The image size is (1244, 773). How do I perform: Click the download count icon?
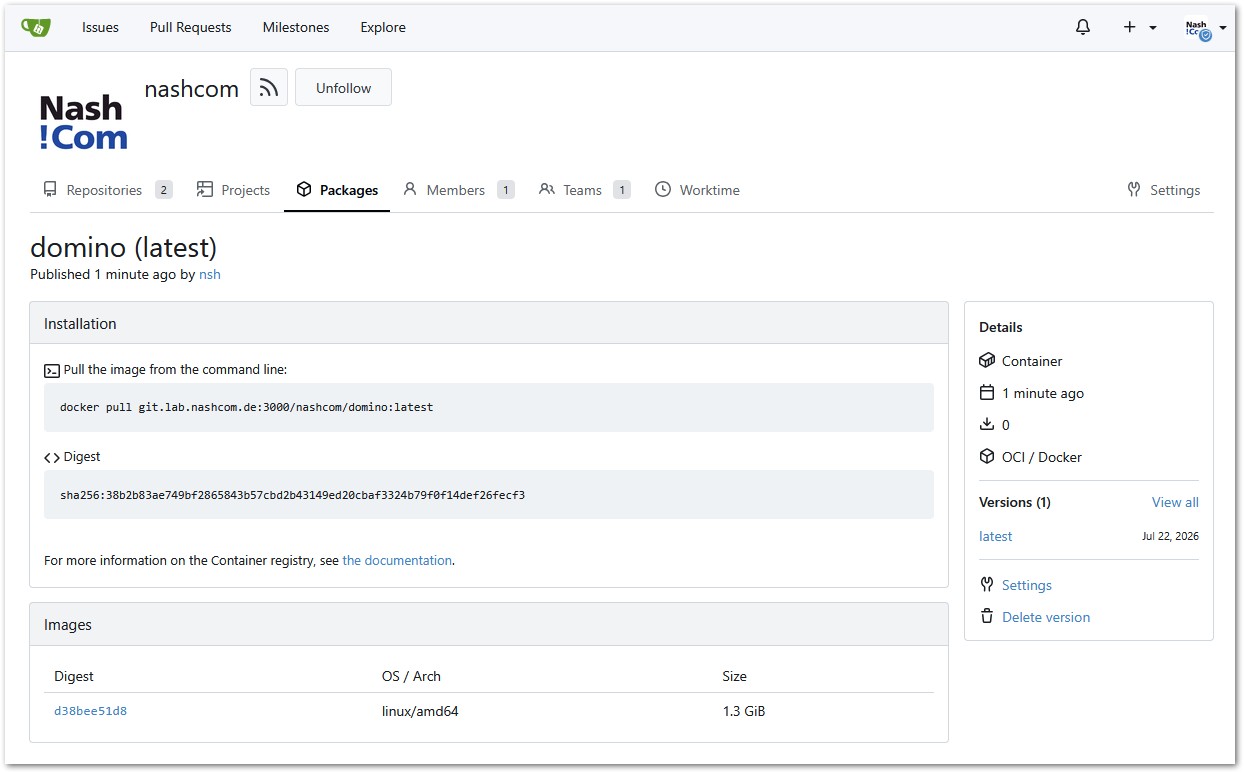[987, 425]
